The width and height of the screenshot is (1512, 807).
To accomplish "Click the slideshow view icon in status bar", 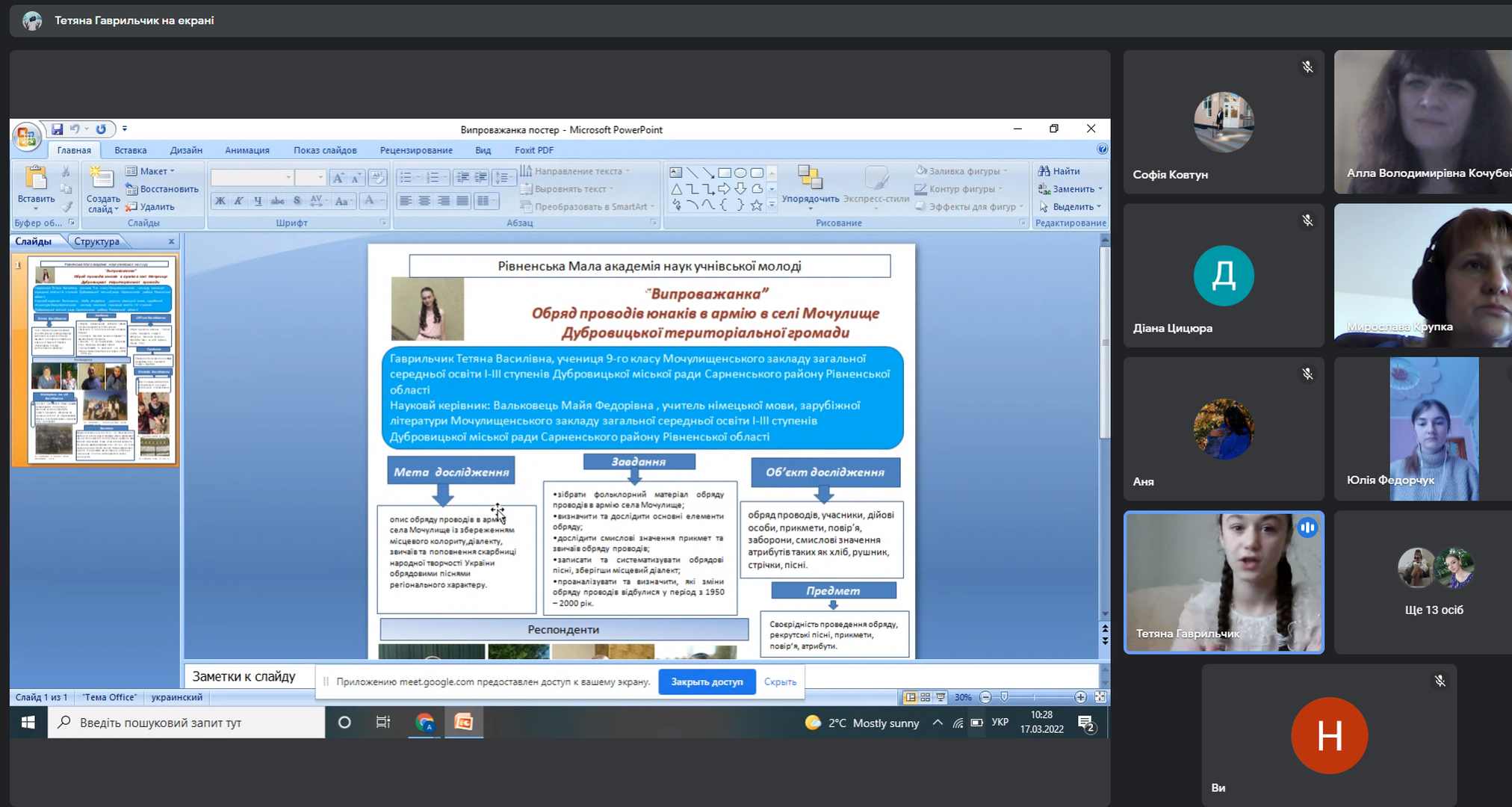I will pos(941,697).
